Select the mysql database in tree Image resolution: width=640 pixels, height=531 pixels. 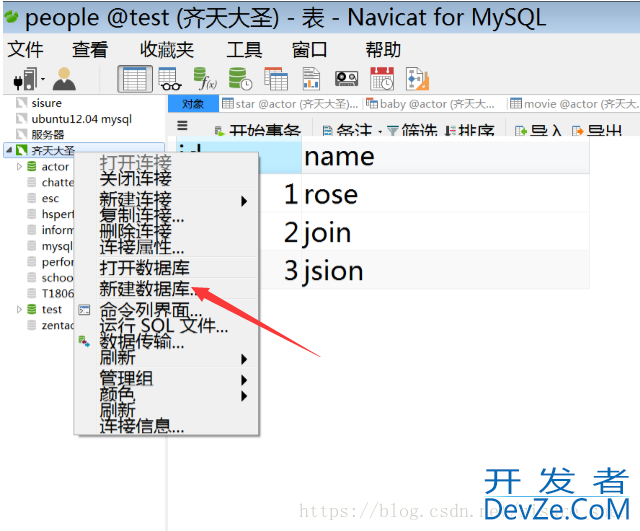point(57,246)
